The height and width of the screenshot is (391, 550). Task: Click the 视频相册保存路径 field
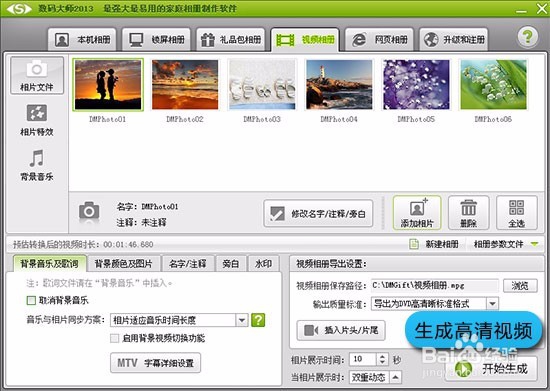pos(435,285)
